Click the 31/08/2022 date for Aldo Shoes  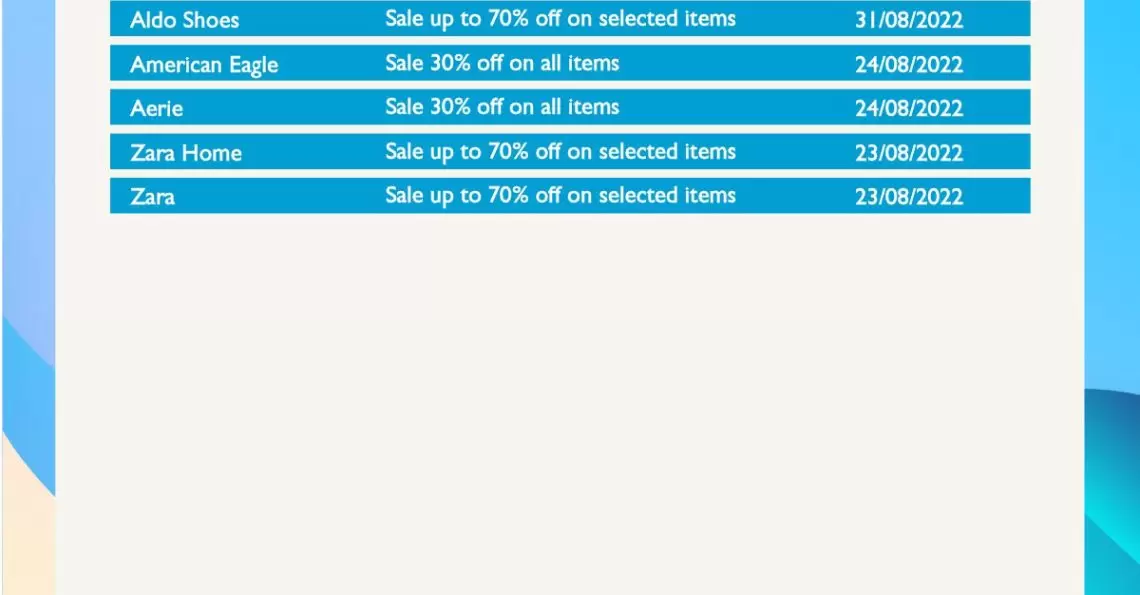coord(909,20)
